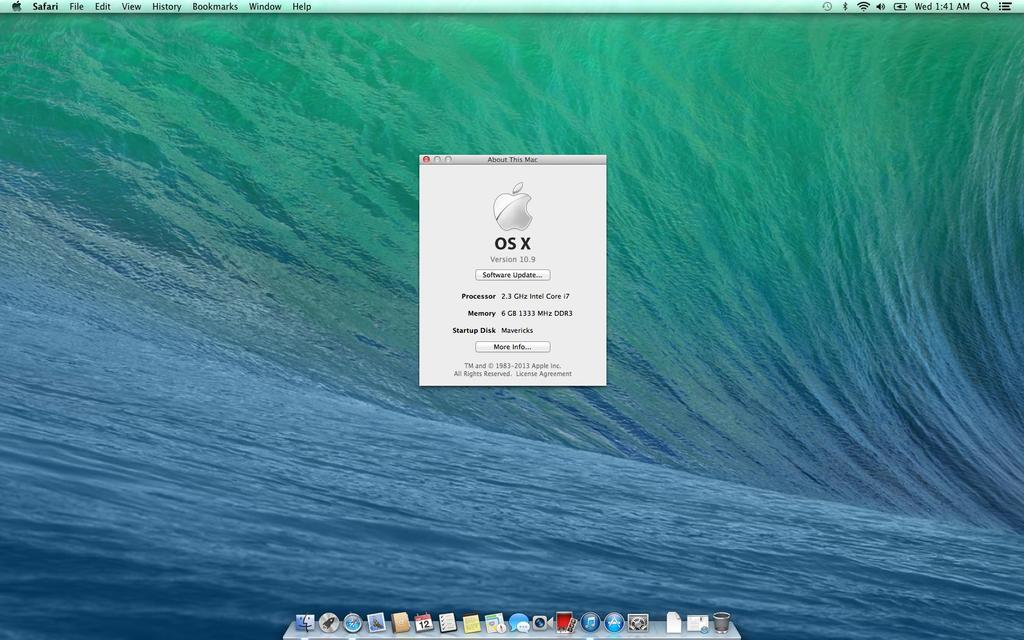The height and width of the screenshot is (640, 1024).
Task: Open the File menu
Action: click(x=76, y=7)
